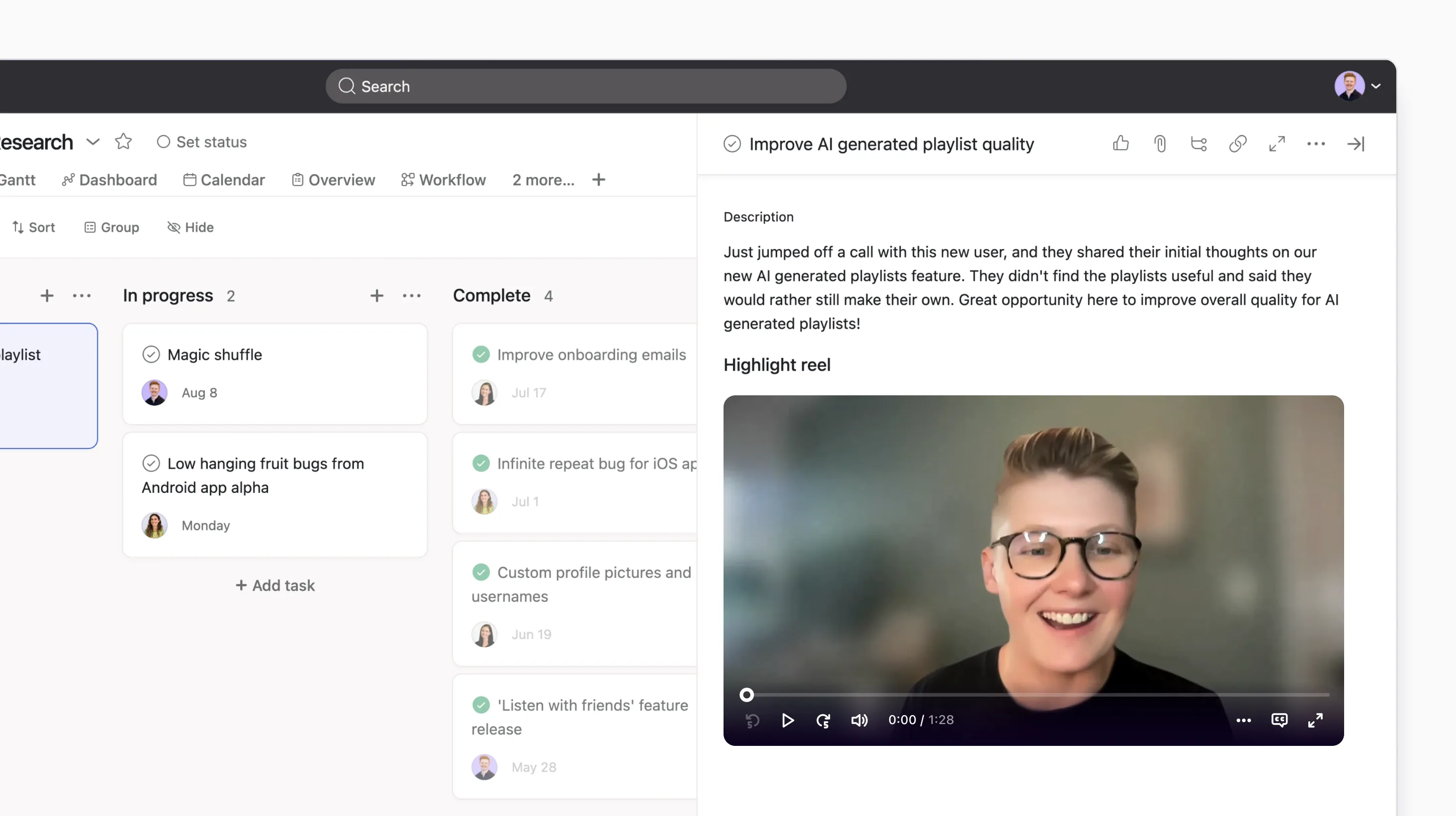Toggle closed captions on the video
The width and height of the screenshot is (1456, 816).
(1279, 720)
